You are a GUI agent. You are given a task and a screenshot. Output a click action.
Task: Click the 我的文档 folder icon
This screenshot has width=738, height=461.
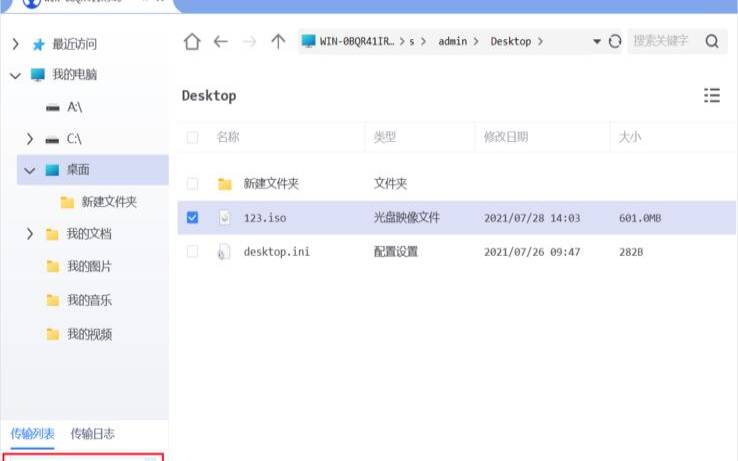tap(52, 234)
